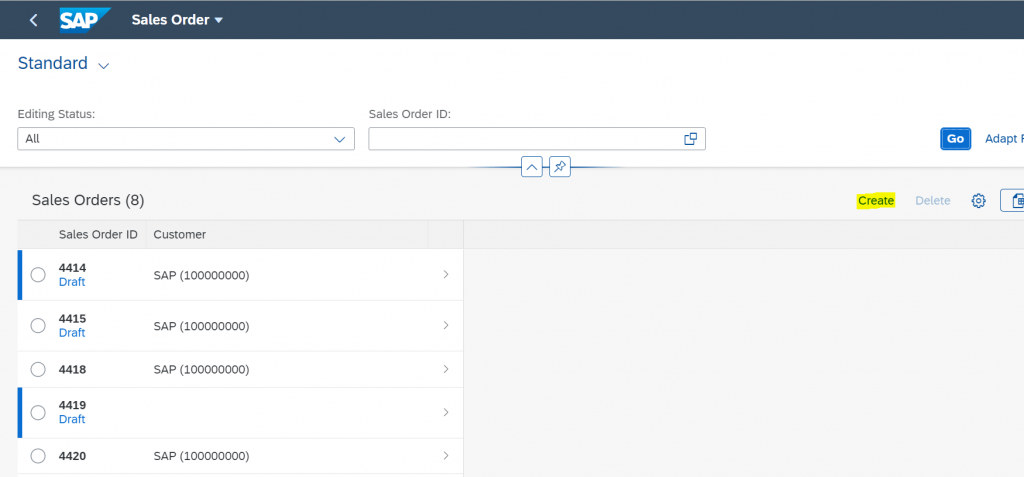Collapse the filter header with up chevron
The width and height of the screenshot is (1024, 477).
(532, 167)
